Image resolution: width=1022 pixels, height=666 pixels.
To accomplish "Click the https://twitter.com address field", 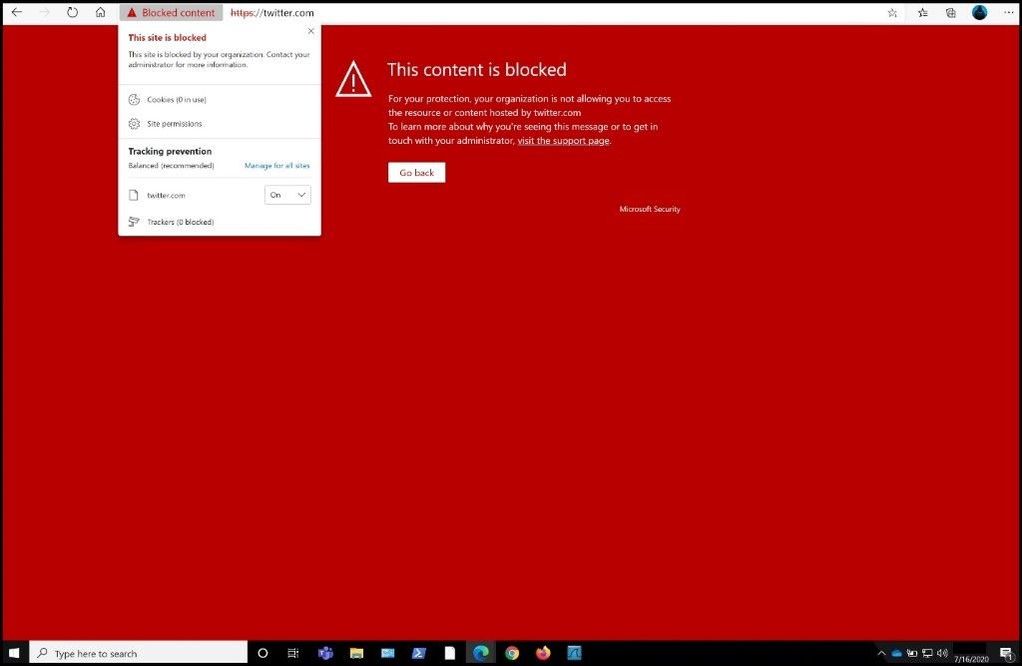I will [x=272, y=12].
